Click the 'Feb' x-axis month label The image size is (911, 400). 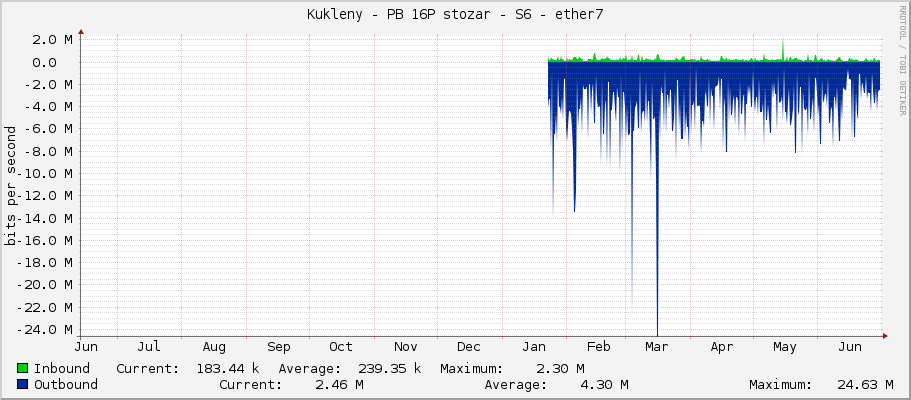[598, 347]
